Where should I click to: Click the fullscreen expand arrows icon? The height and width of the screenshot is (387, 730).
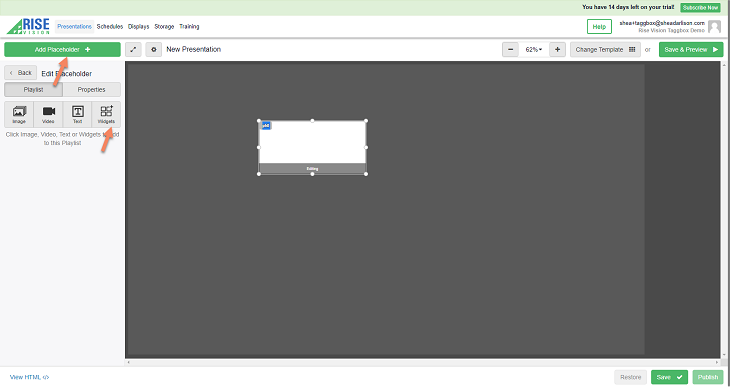(133, 49)
